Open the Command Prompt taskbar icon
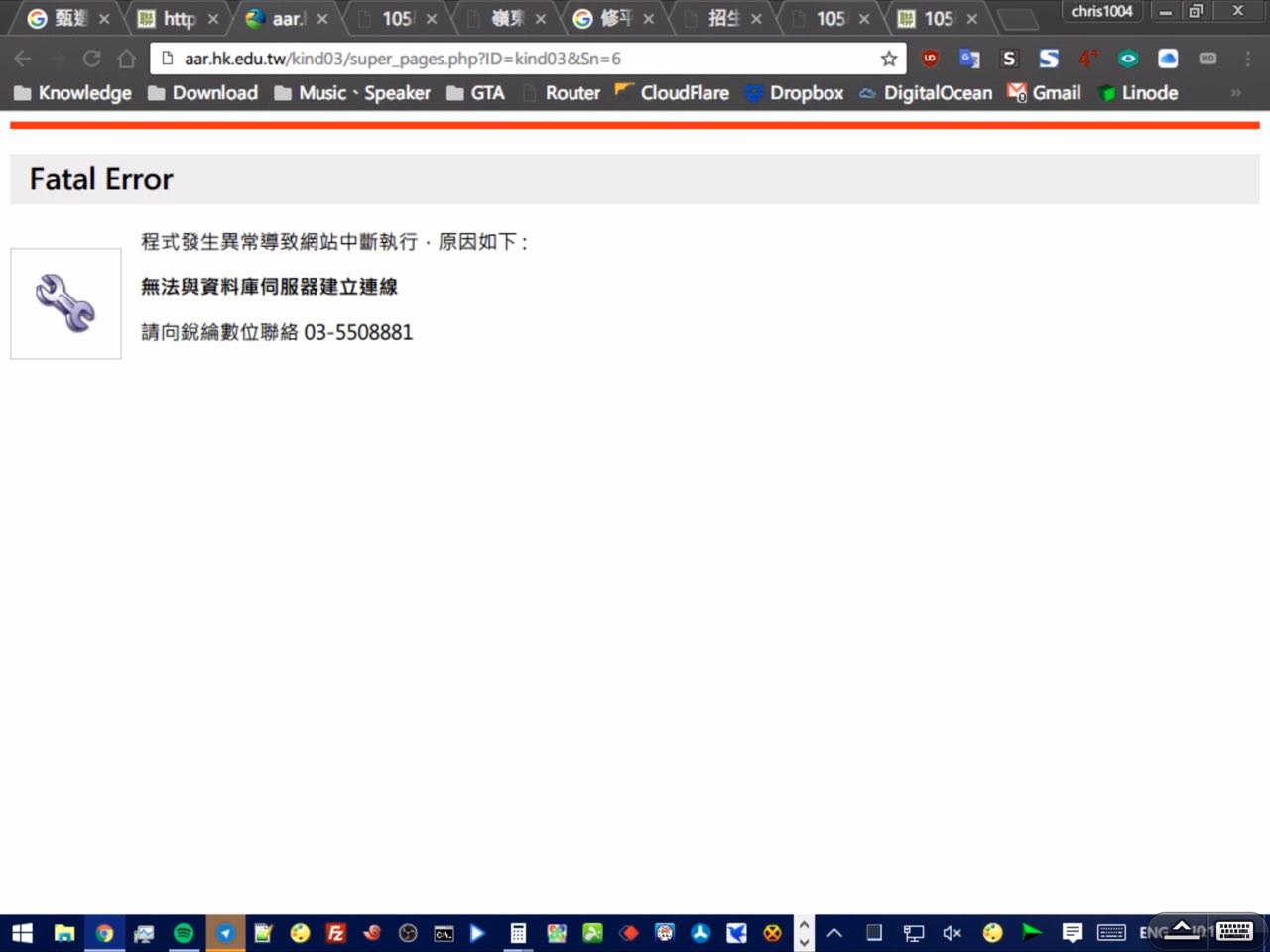The image size is (1270, 952). coord(444,933)
